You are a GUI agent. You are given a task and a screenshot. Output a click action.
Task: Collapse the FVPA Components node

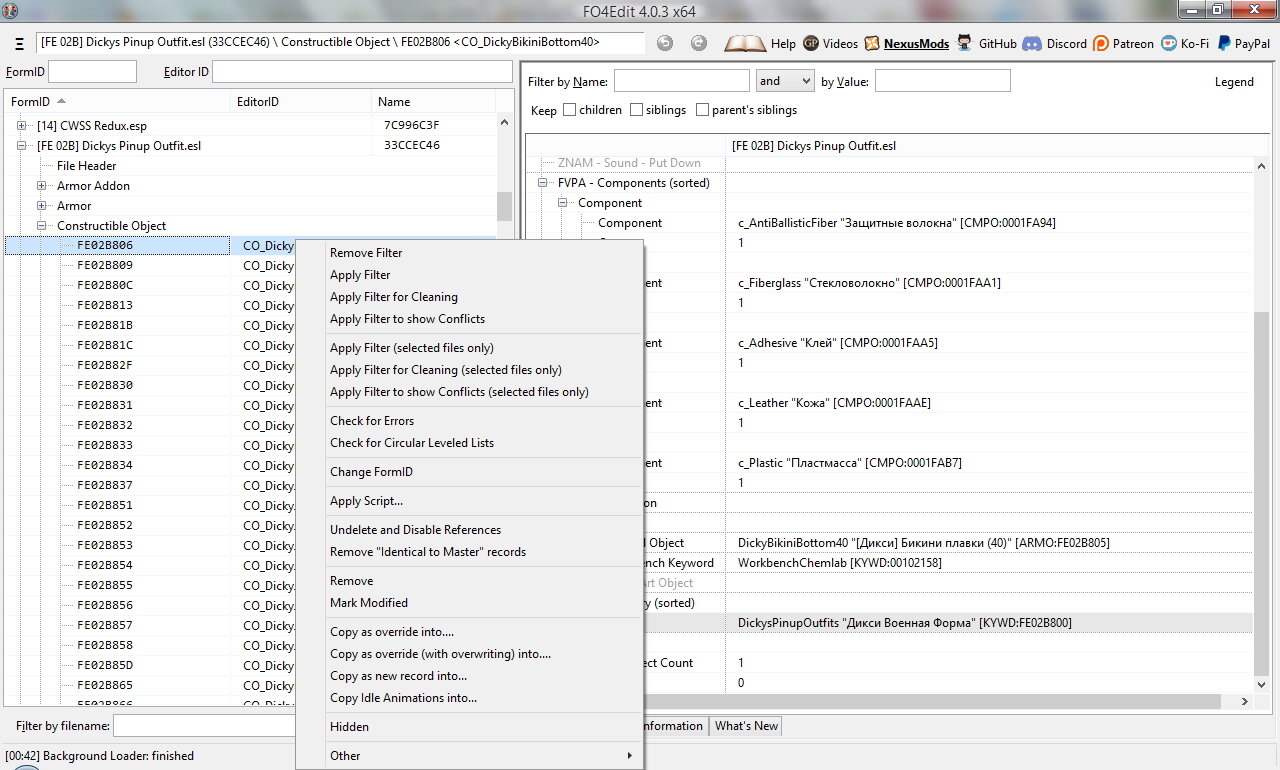tap(544, 183)
